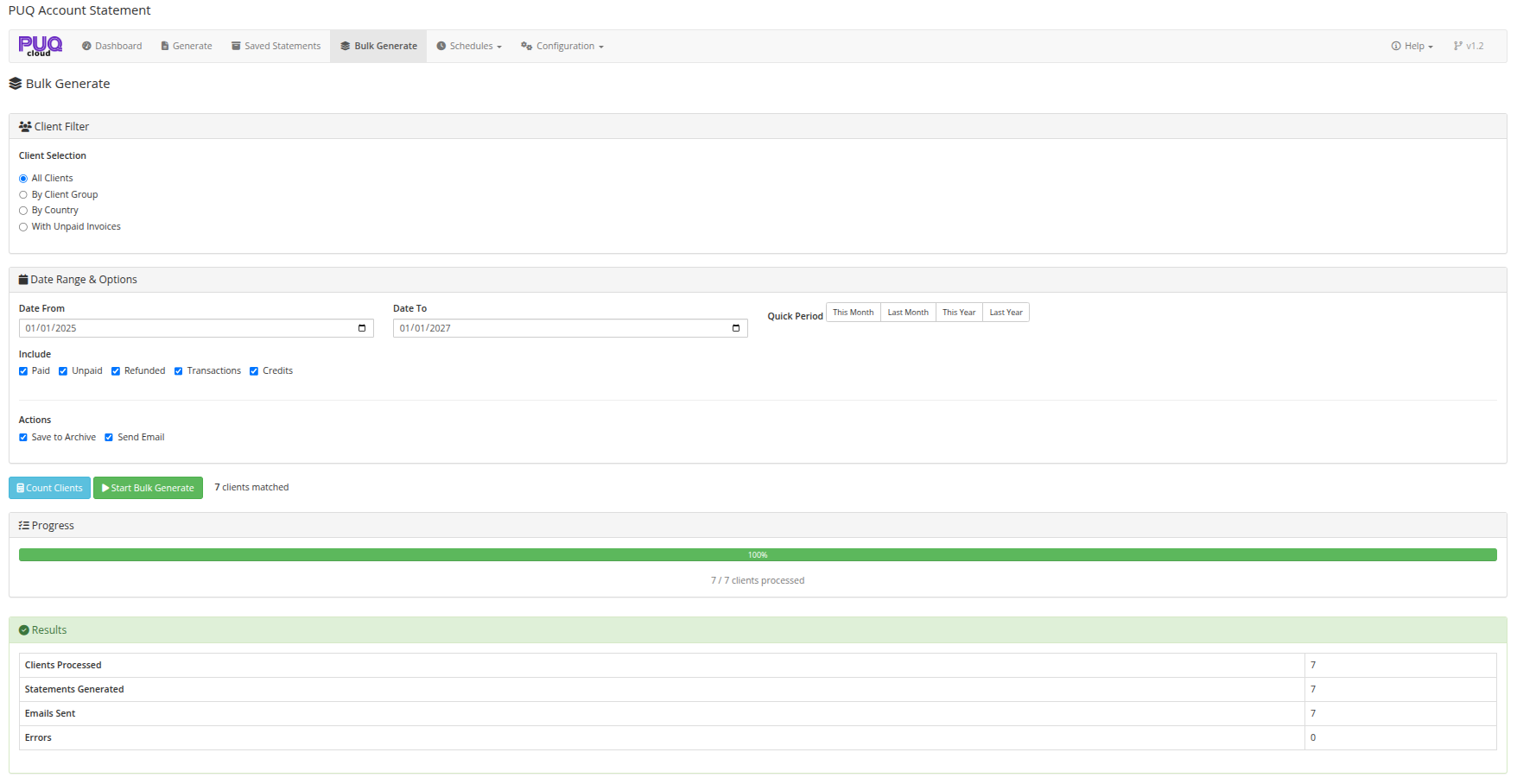This screenshot has height=784, width=1517.
Task: Click the calendar icon in Date Range header
Action: click(23, 280)
